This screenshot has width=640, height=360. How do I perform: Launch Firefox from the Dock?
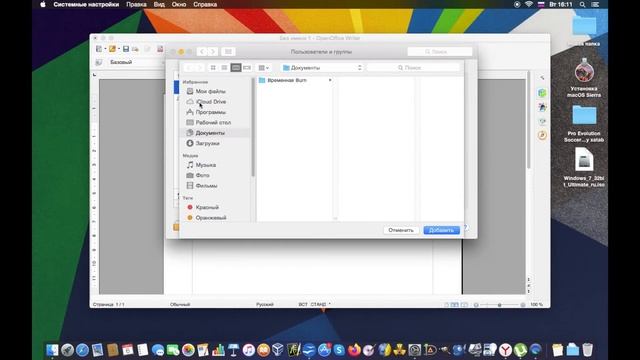click(354, 350)
